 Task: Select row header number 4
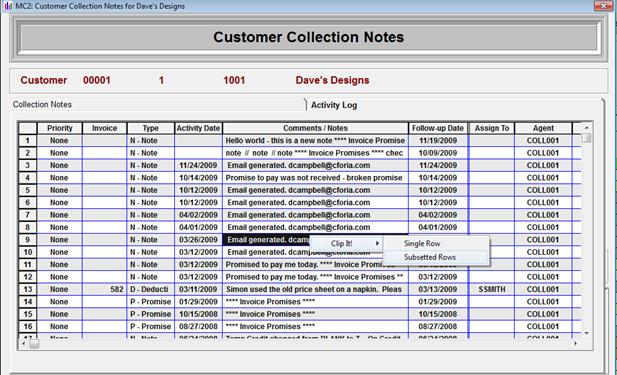tap(28, 178)
